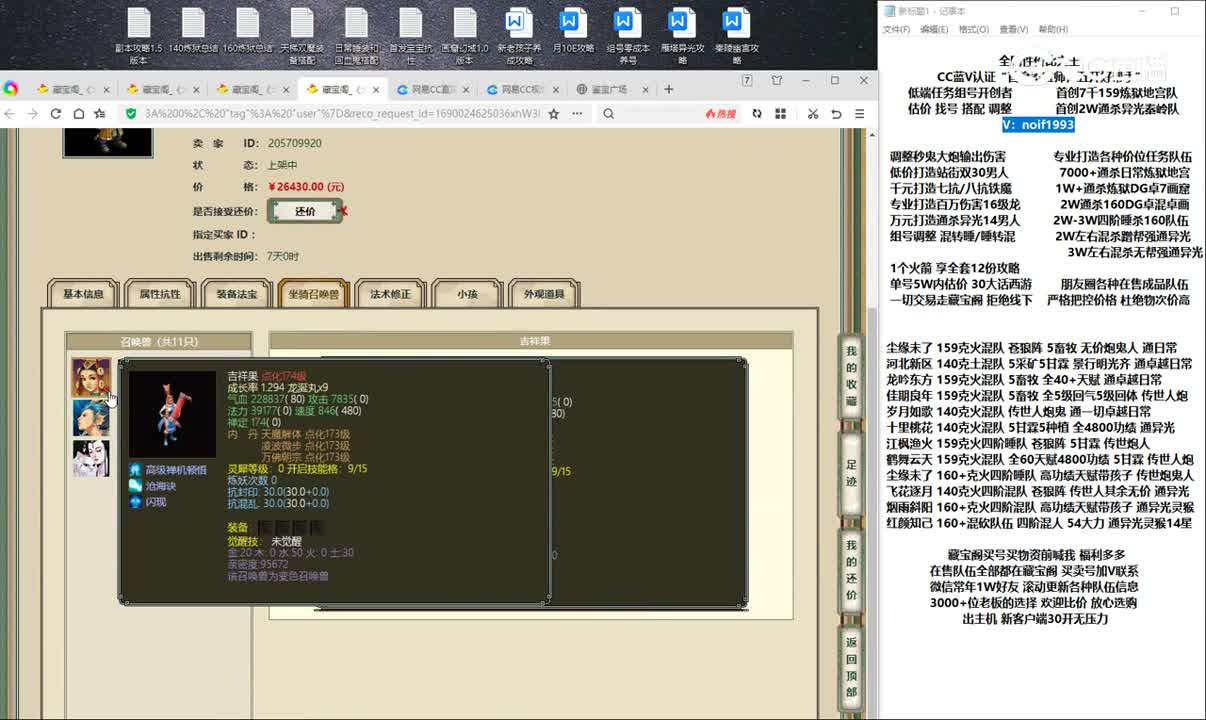The width and height of the screenshot is (1206, 720).
Task: Open the 热搜 hot search
Action: coord(720,114)
